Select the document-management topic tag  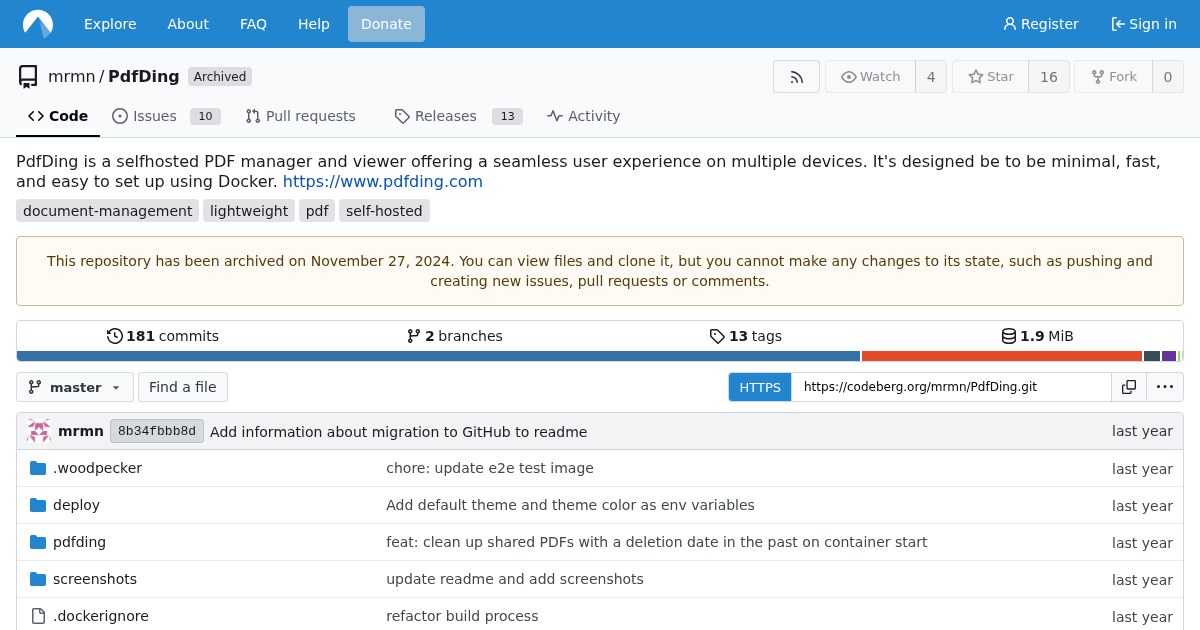(107, 211)
